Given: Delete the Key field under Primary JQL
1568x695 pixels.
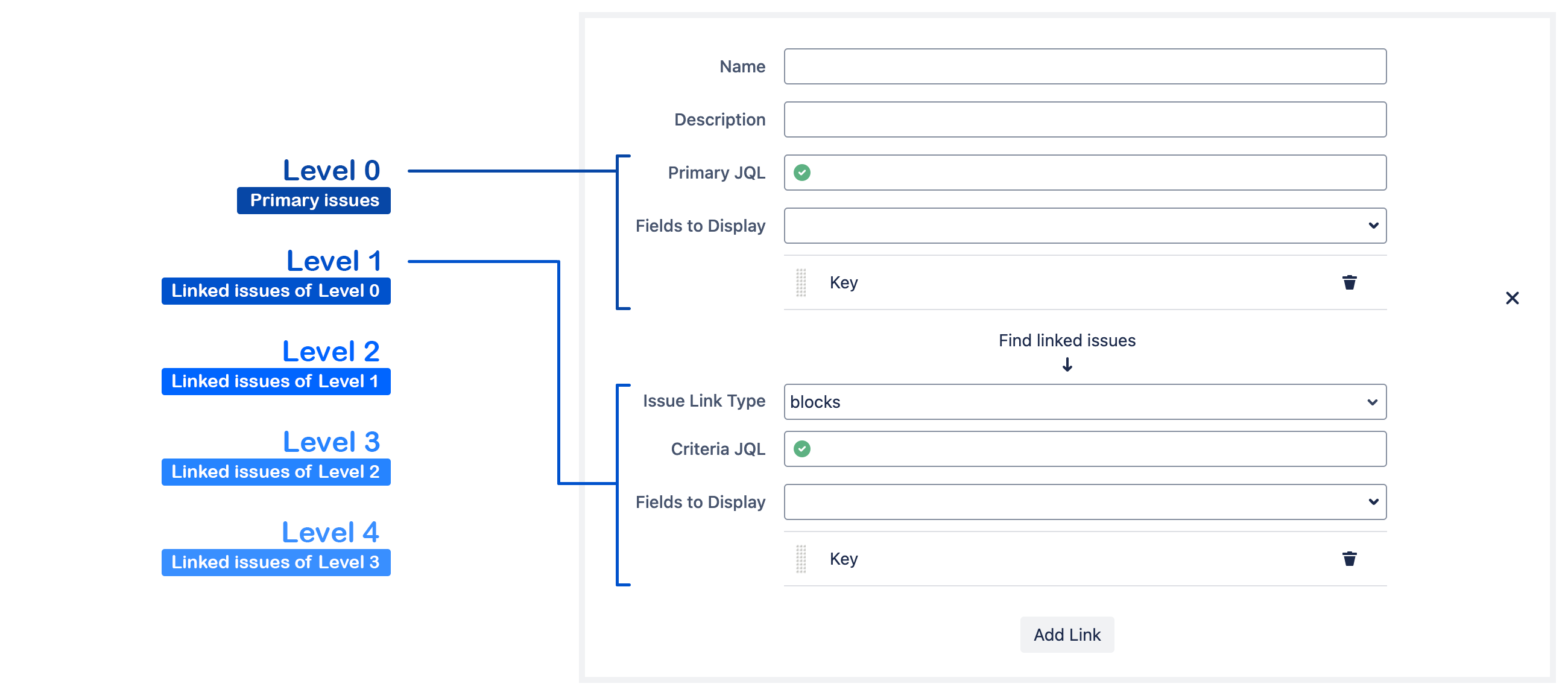Looking at the screenshot, I should click(x=1349, y=282).
